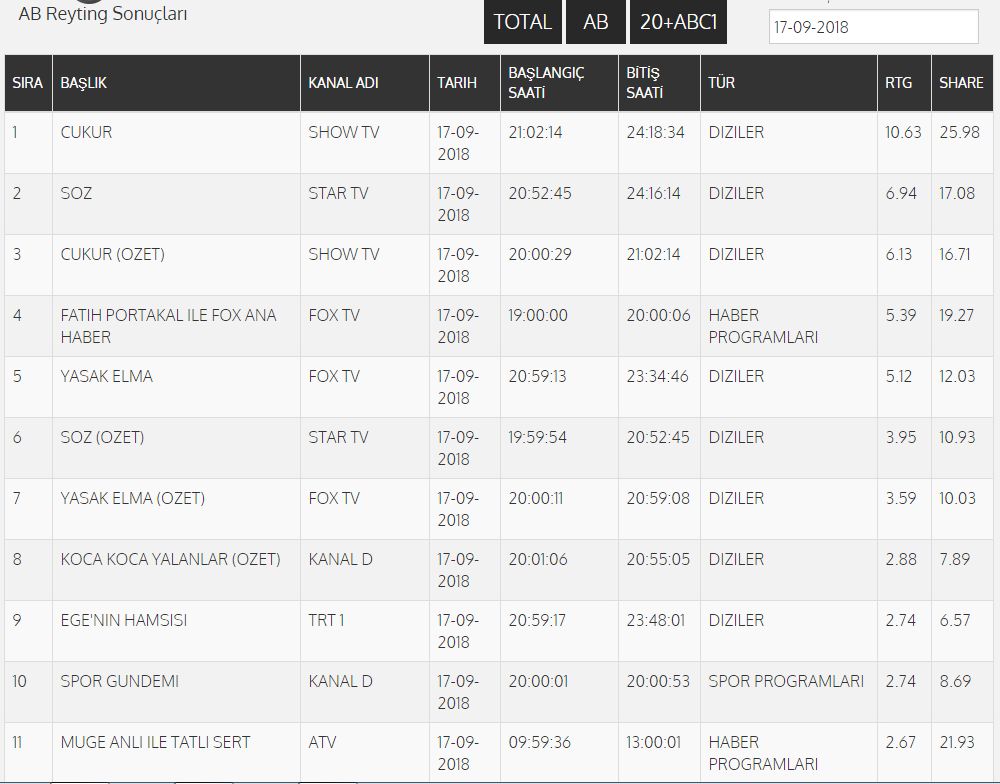Select the RTG value 5.12
This screenshot has width=1000, height=784.
(x=899, y=376)
